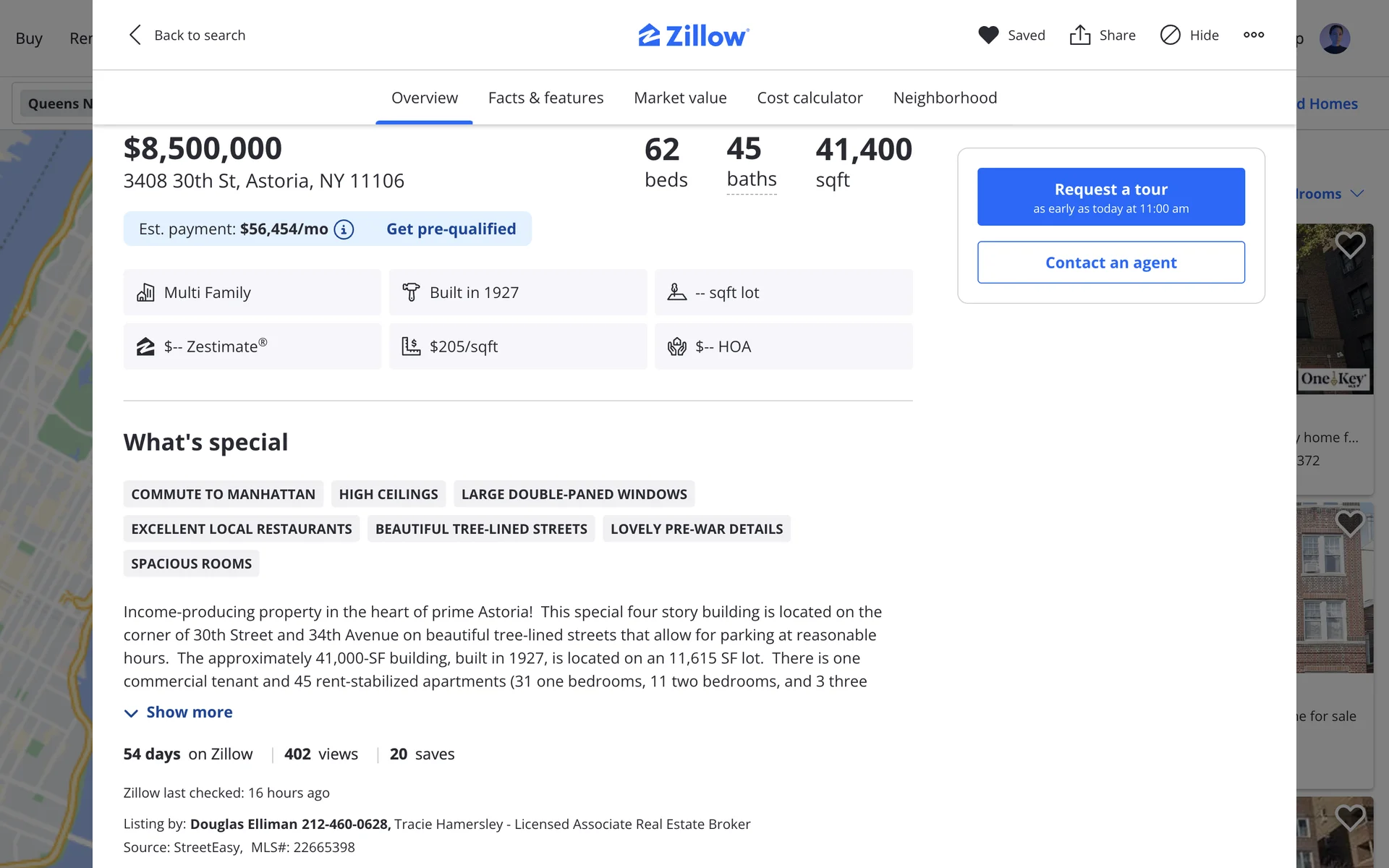The height and width of the screenshot is (868, 1389).
Task: Click the estimated payment info icon
Action: point(344,229)
